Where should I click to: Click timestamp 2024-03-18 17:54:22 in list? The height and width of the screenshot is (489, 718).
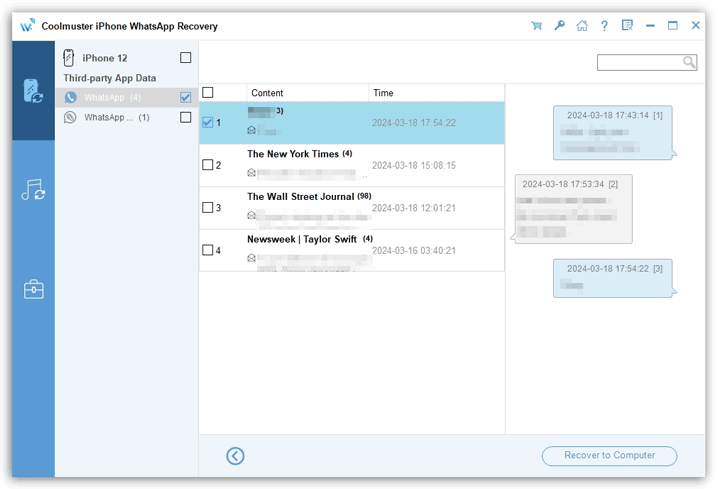[x=413, y=123]
